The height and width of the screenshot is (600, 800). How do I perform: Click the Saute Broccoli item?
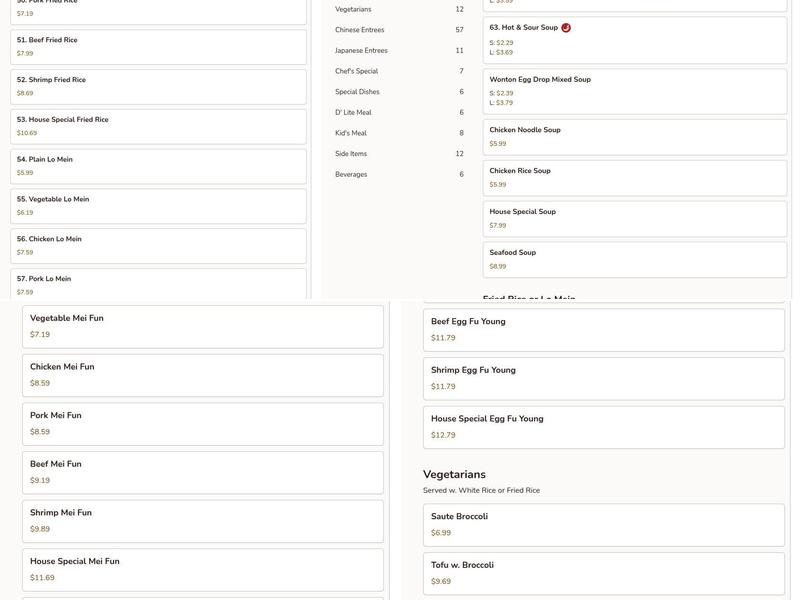[x=603, y=524]
